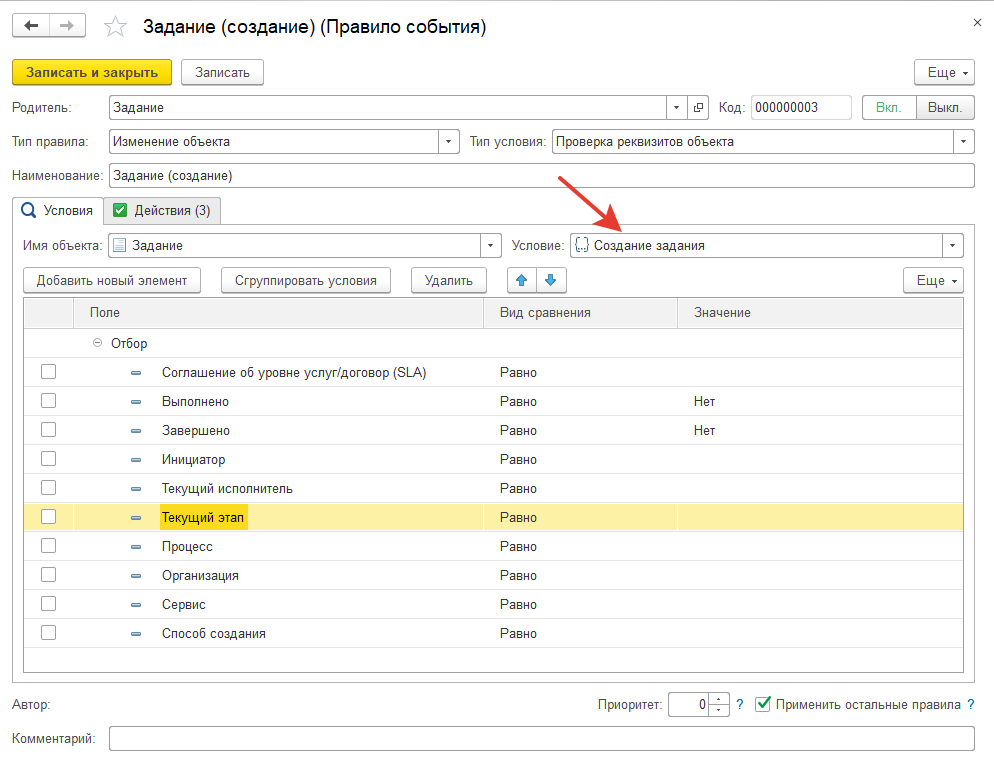This screenshot has width=994, height=763.
Task: Increase the Приоритет value with the up spinner
Action: (x=719, y=699)
